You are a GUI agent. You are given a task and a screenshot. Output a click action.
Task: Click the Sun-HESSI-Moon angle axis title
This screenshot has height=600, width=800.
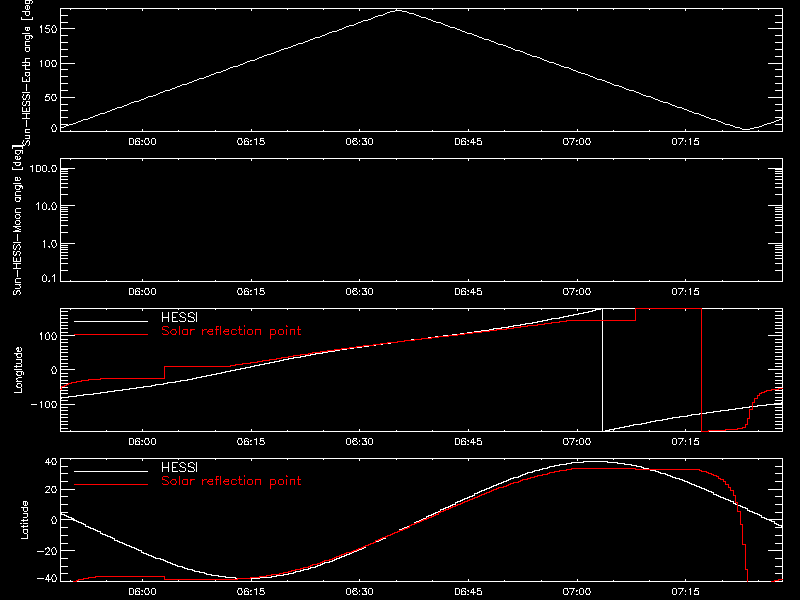(17, 220)
